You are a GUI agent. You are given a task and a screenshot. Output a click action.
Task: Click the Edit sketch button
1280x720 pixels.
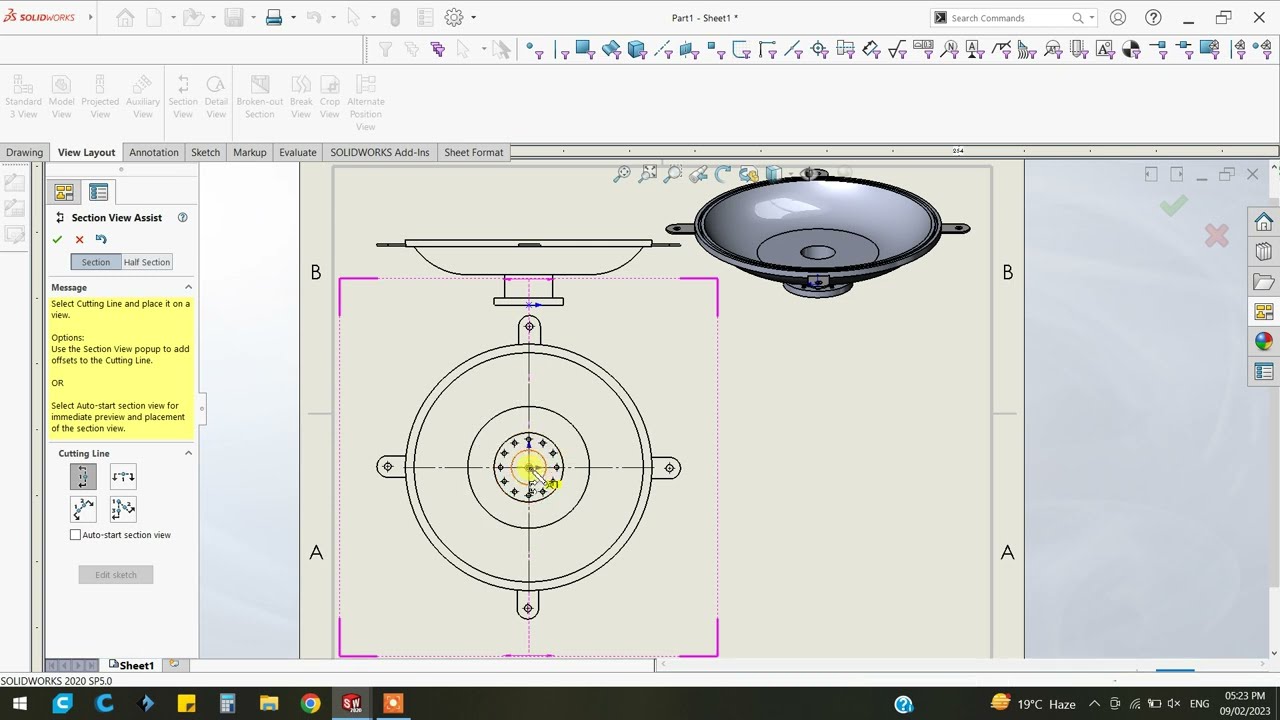point(116,575)
